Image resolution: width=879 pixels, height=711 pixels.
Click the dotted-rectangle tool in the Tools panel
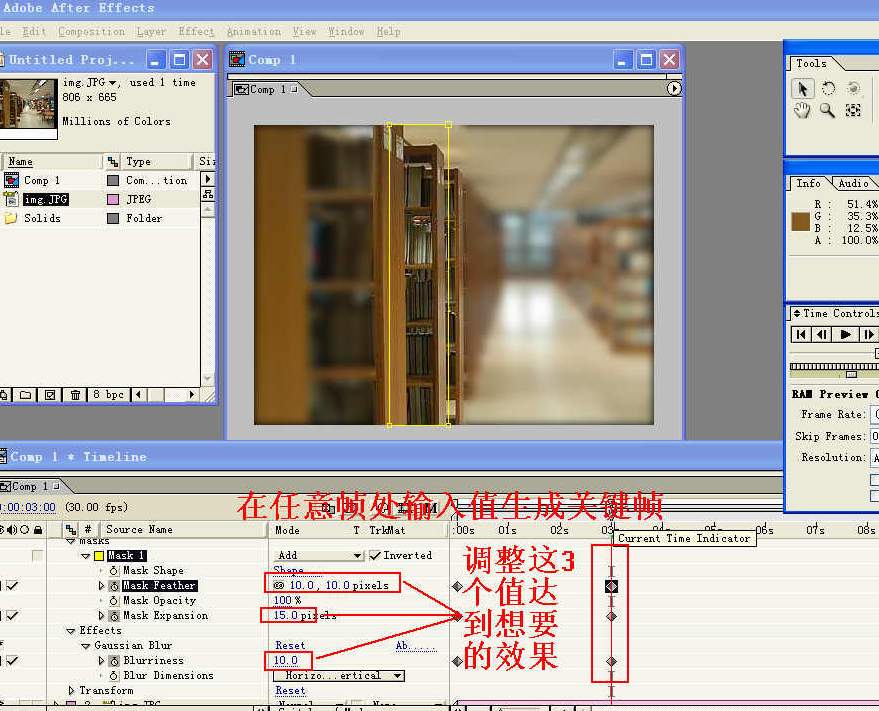tap(853, 110)
